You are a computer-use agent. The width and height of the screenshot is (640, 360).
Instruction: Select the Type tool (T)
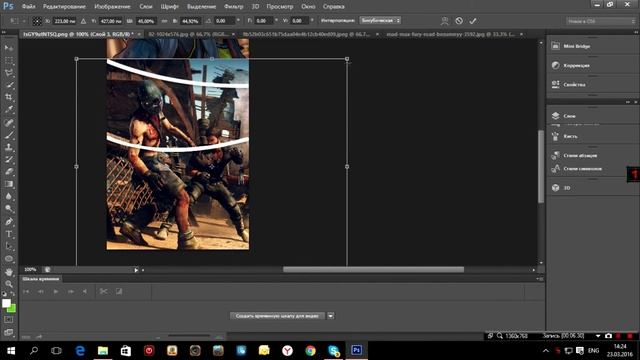point(9,234)
